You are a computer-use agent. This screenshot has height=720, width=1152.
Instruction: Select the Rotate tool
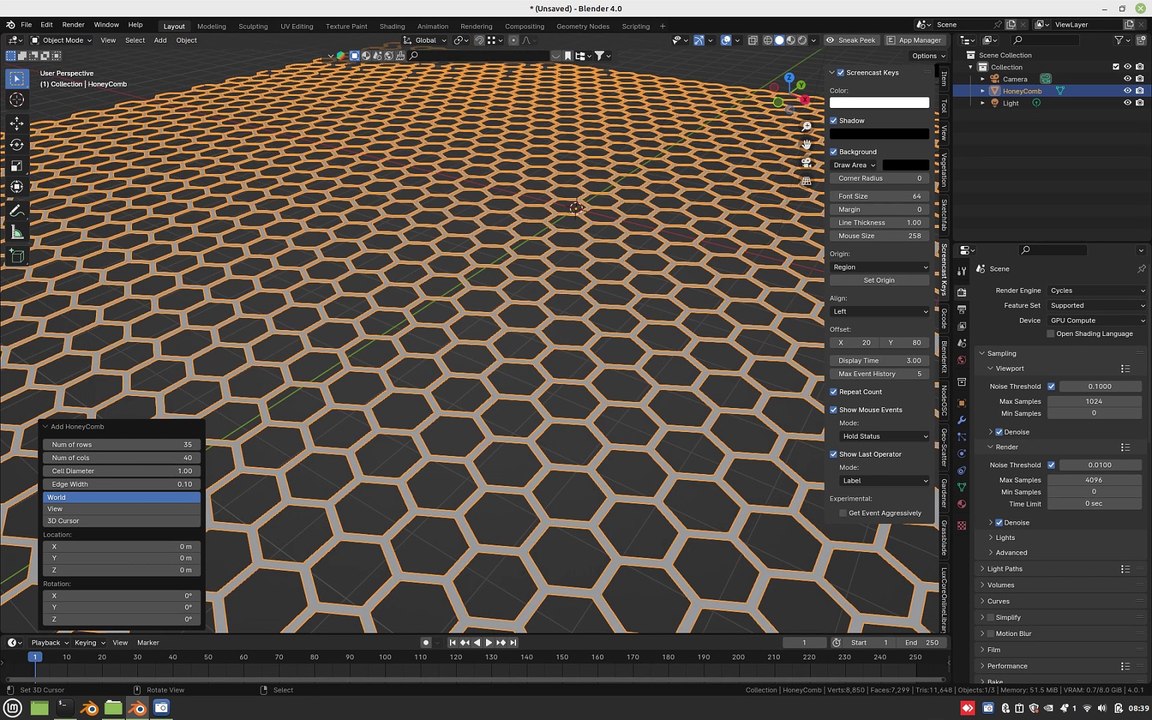[17, 145]
